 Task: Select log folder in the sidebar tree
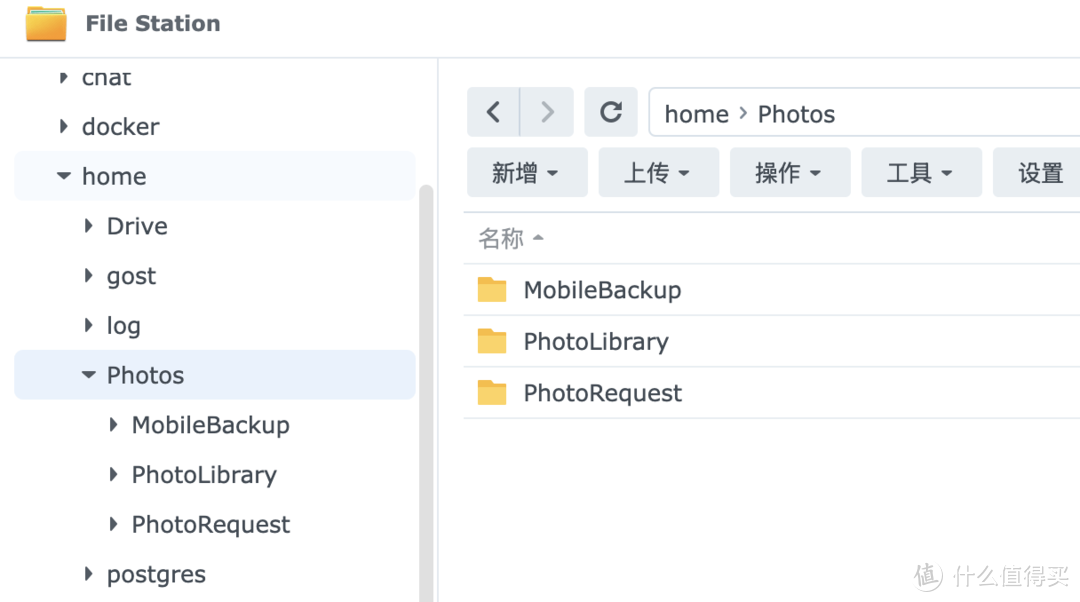(124, 326)
